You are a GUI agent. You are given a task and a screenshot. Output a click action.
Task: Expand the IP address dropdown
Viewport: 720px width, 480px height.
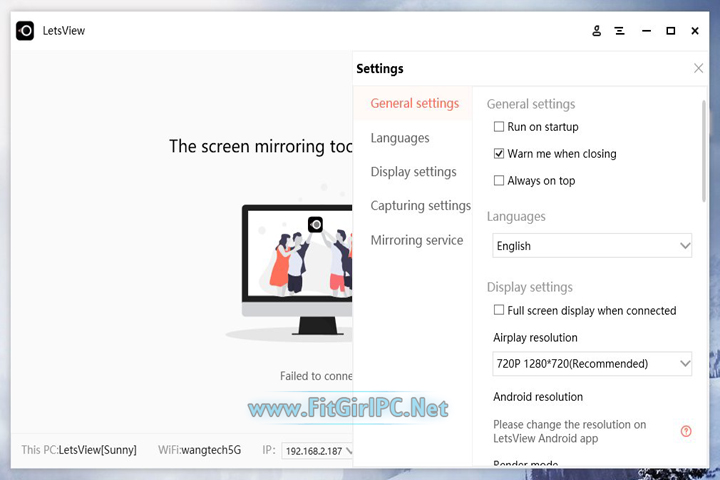[x=317, y=451]
